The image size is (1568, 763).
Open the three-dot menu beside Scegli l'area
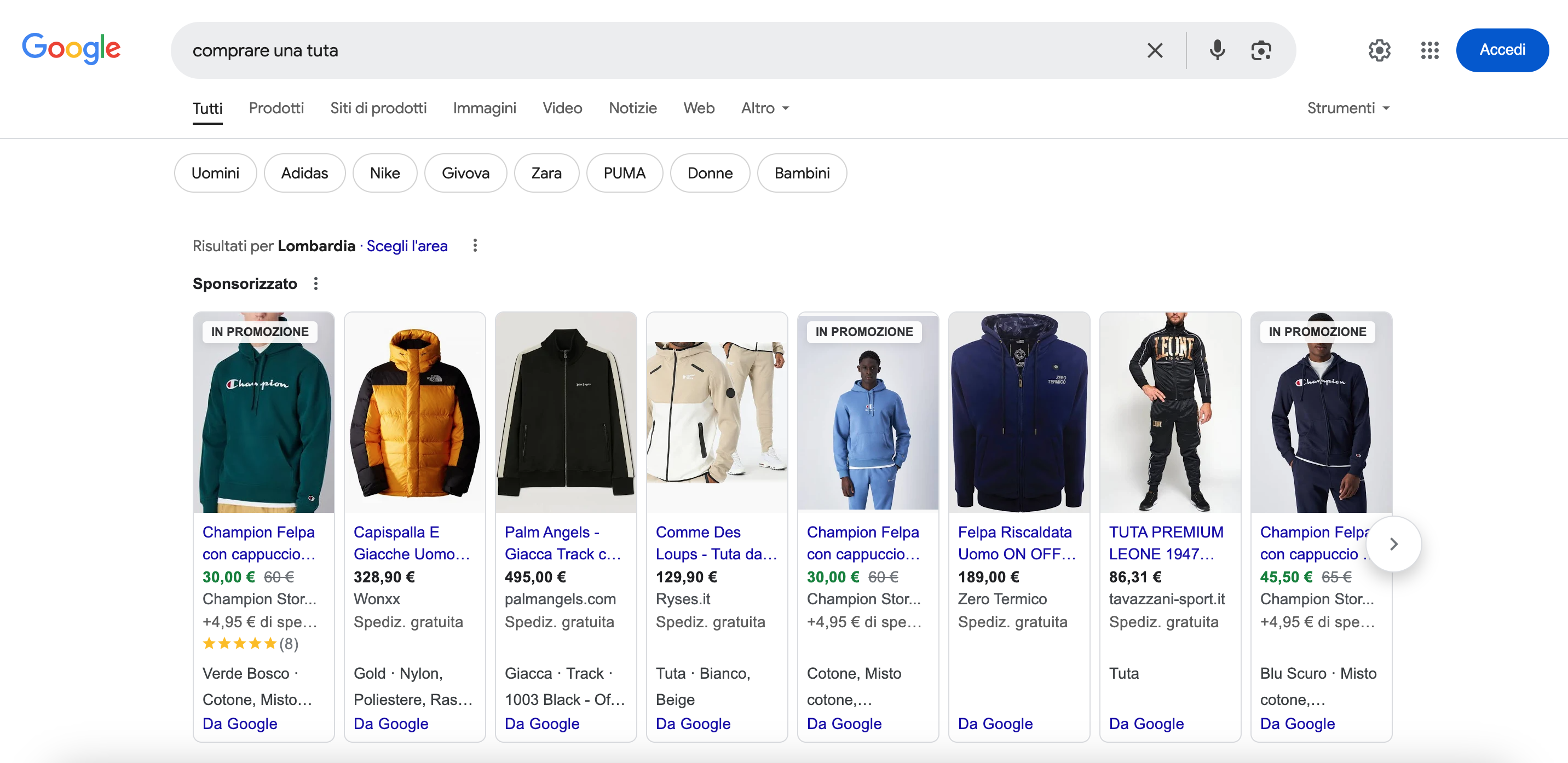(475, 246)
